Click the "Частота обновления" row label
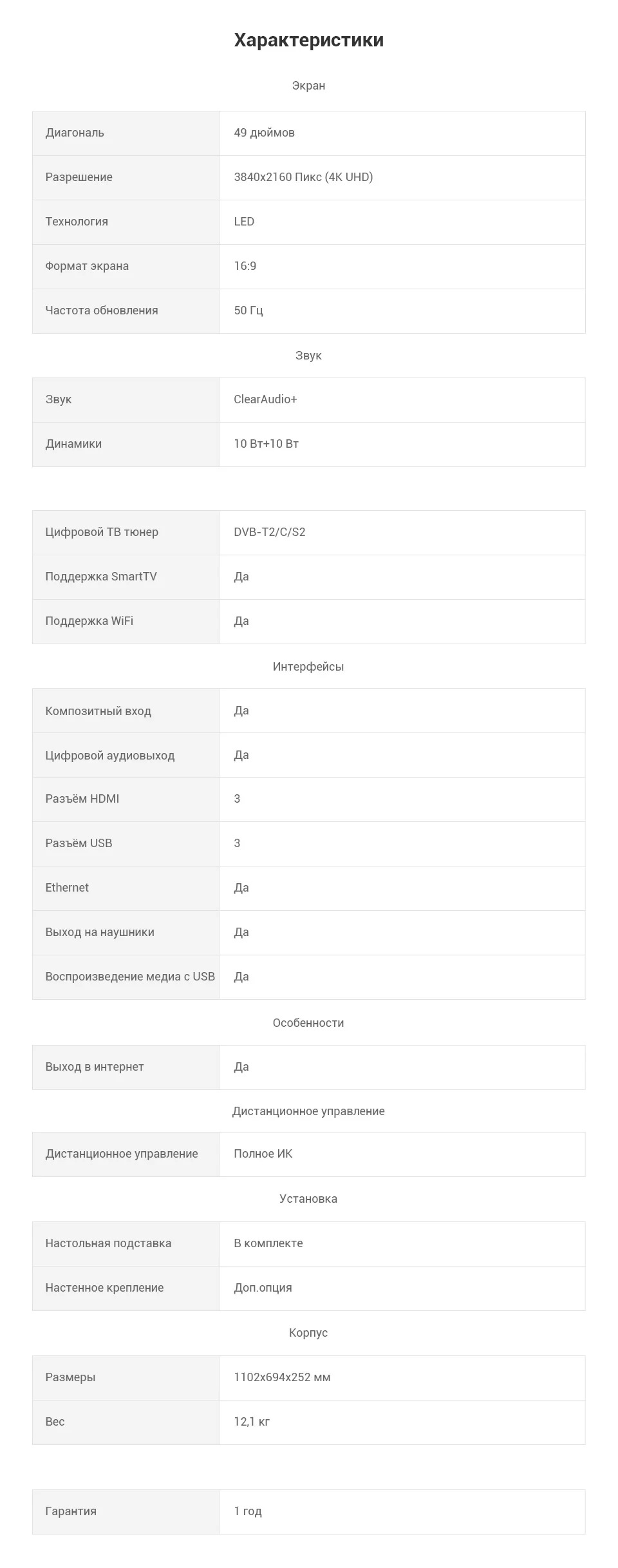 tap(102, 311)
